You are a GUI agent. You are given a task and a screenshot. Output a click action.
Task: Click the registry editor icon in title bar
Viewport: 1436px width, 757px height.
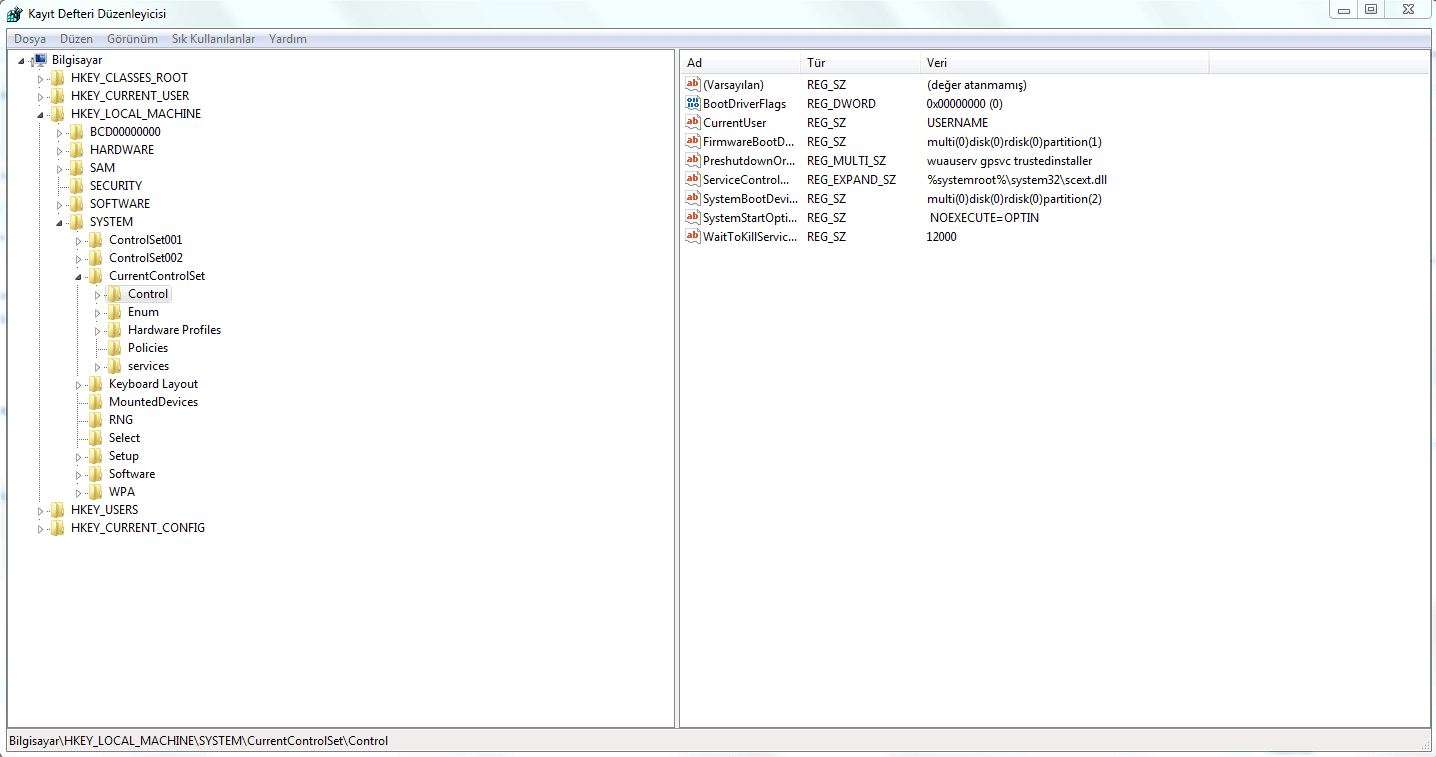click(14, 14)
